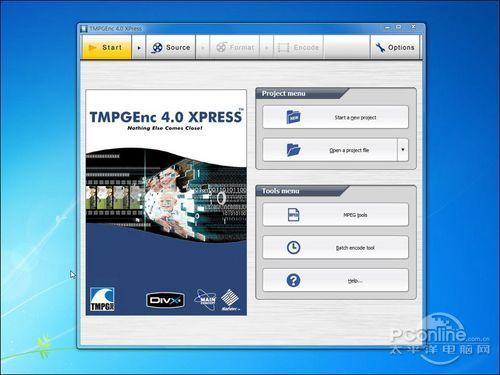
Task: Click the TMPGEnc 4.0 XPRESS splash image
Action: tap(166, 202)
